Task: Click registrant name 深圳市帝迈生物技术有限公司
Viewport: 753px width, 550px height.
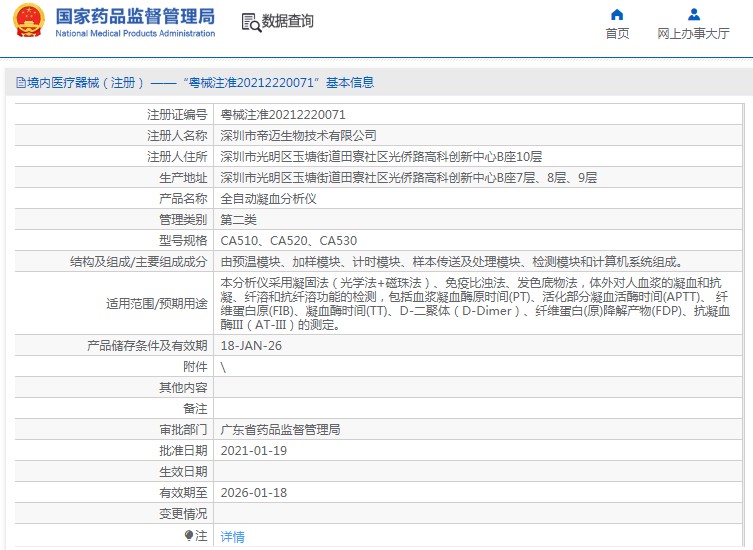Action: pyautogui.click(x=298, y=135)
